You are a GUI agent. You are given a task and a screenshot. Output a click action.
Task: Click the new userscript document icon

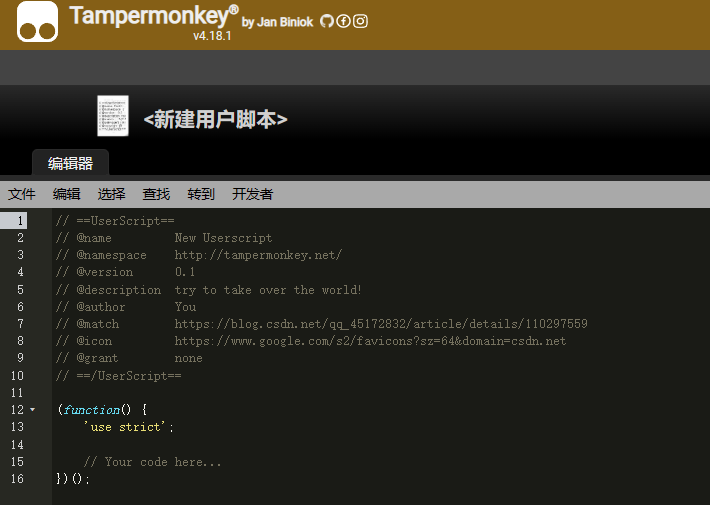coord(113,115)
